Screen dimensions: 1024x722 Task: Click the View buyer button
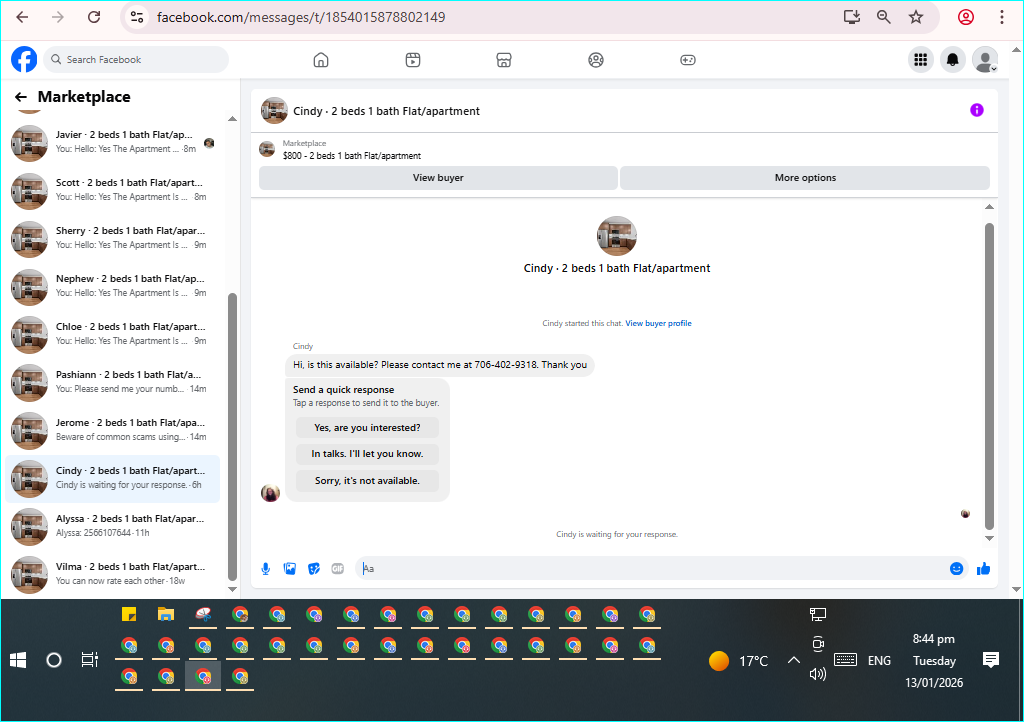coord(438,178)
